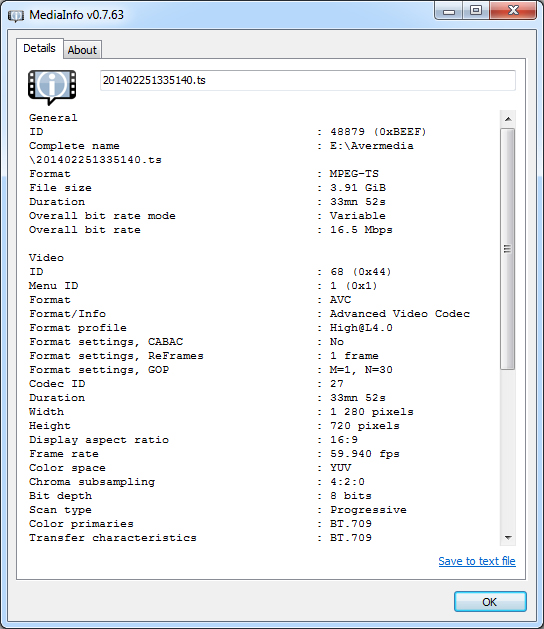Click the Transfer characteristics value 'BT.709'
This screenshot has width=544, height=629.
pyautogui.click(x=351, y=538)
